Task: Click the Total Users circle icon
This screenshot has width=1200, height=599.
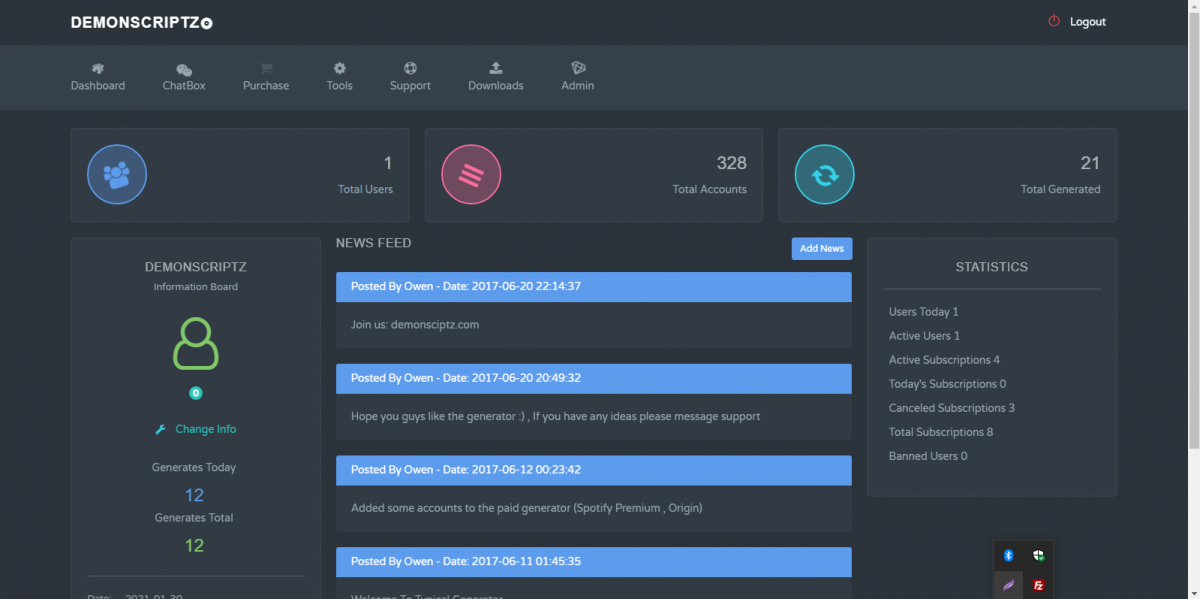Action: 117,175
